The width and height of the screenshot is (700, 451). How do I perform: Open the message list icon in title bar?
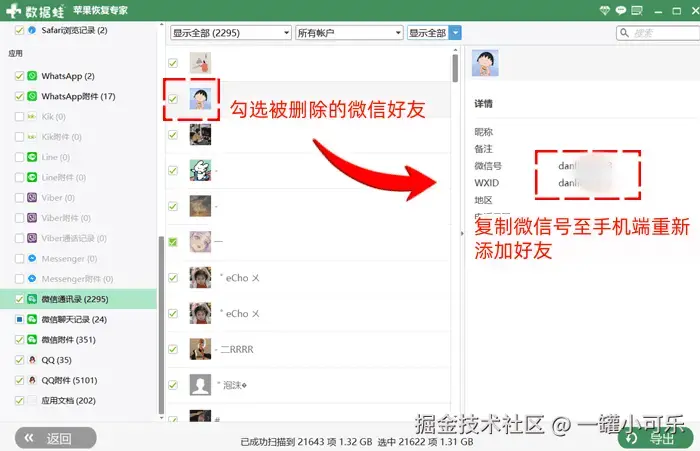pos(637,10)
